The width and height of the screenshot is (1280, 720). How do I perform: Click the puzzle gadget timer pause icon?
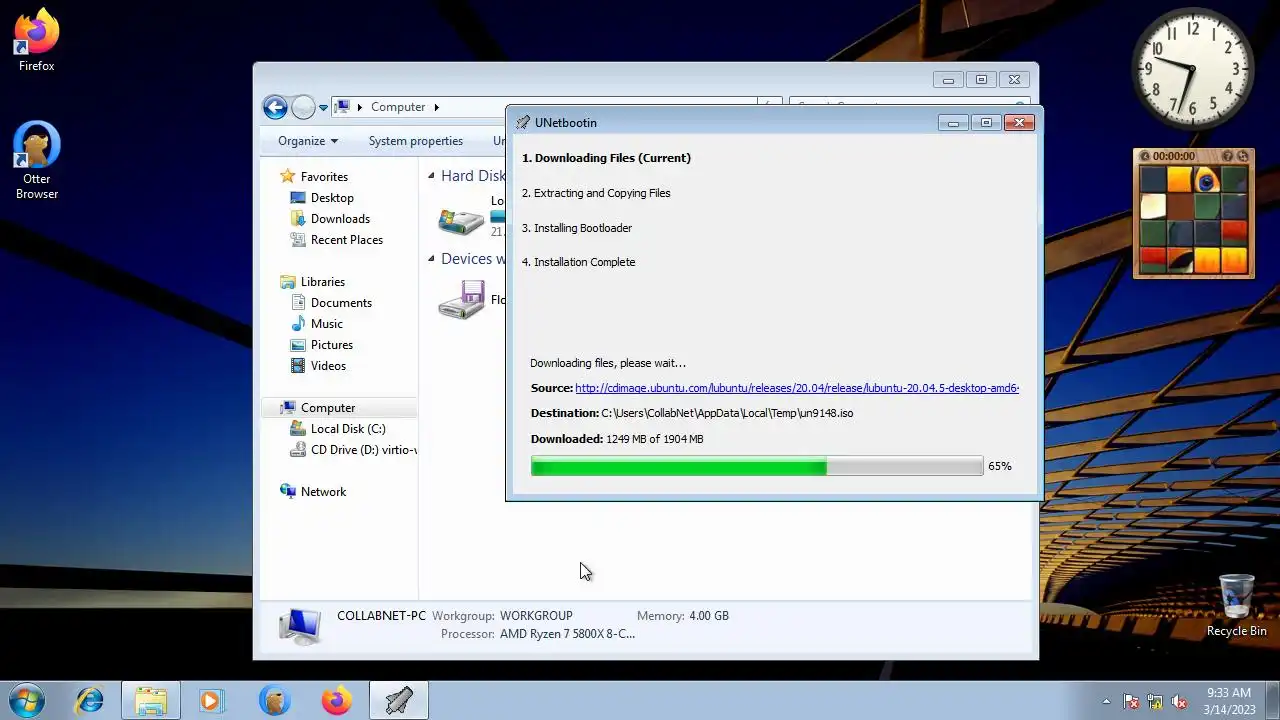pos(1145,156)
